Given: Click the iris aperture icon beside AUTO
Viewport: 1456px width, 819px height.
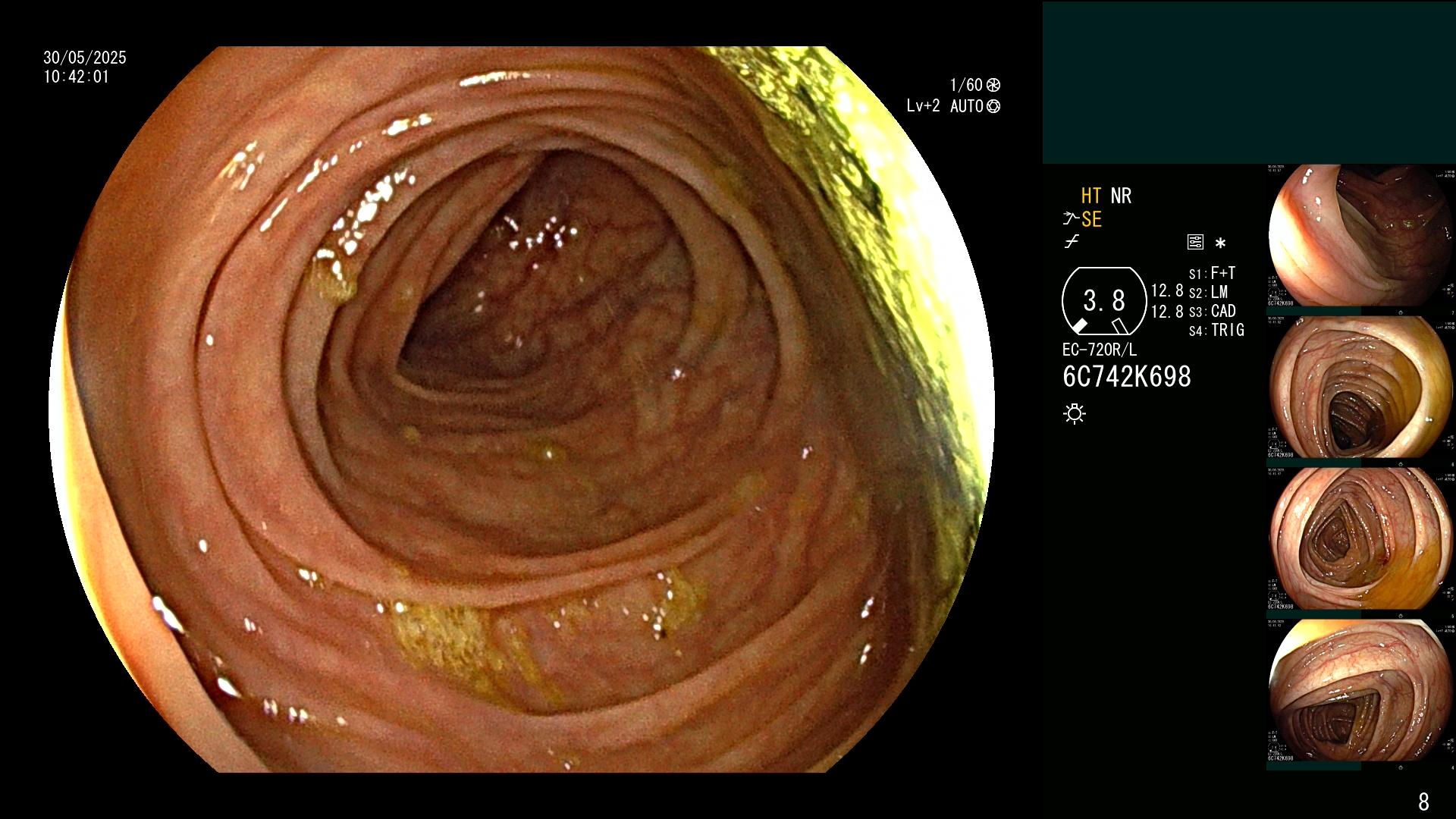Looking at the screenshot, I should (993, 106).
